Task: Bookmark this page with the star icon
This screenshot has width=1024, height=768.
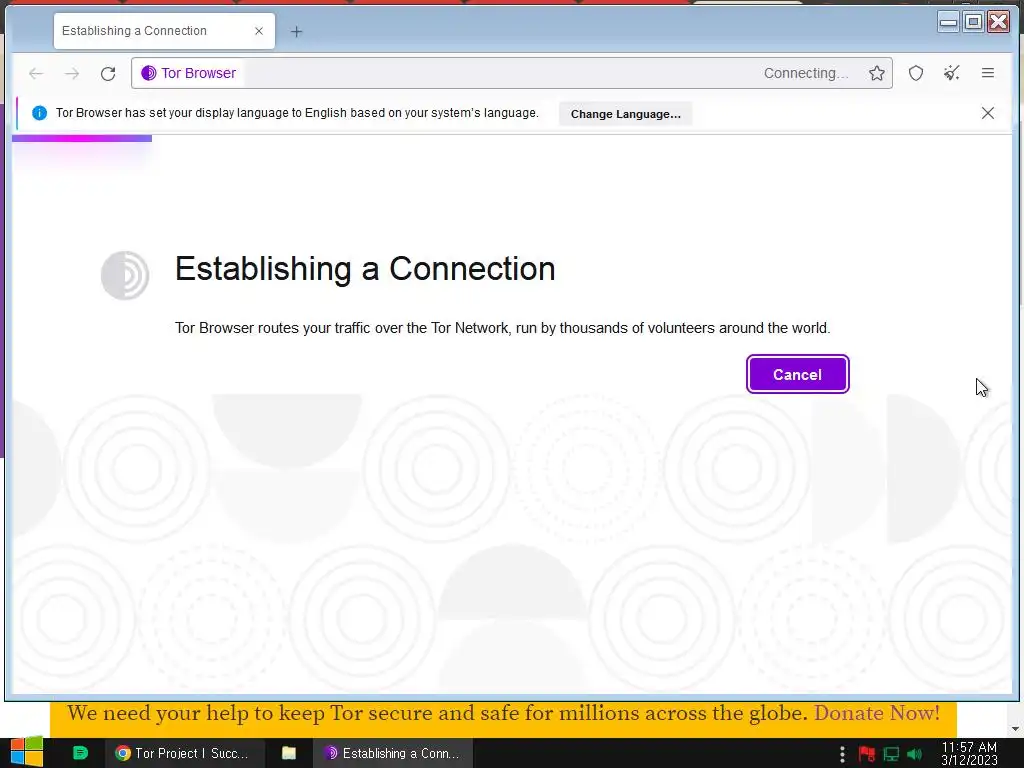Action: 876,73
